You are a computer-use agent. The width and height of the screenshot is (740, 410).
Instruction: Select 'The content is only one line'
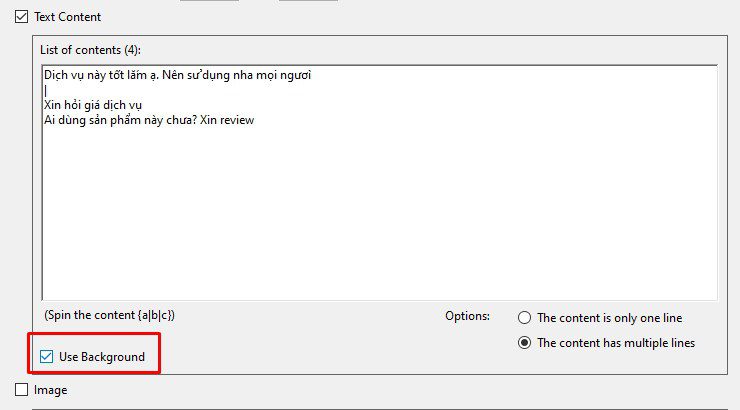tap(524, 318)
